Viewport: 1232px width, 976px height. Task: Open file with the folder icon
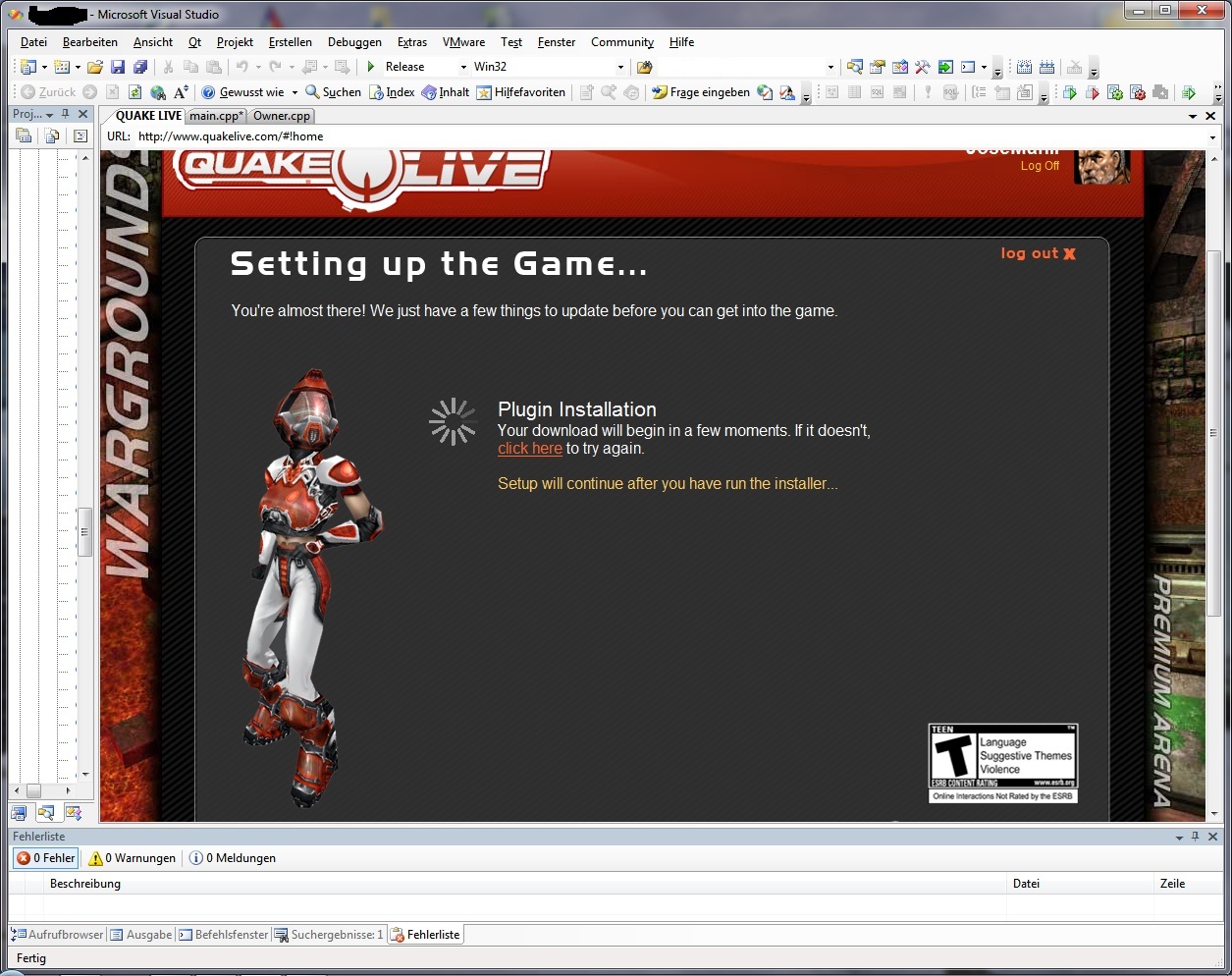[x=95, y=67]
